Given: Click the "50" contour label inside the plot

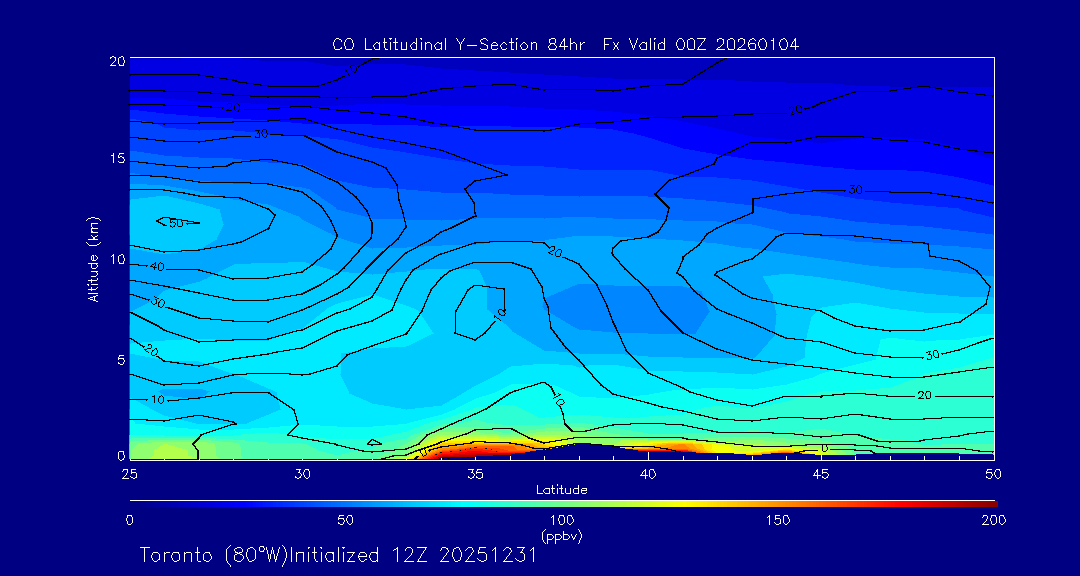Looking at the screenshot, I should click(176, 223).
